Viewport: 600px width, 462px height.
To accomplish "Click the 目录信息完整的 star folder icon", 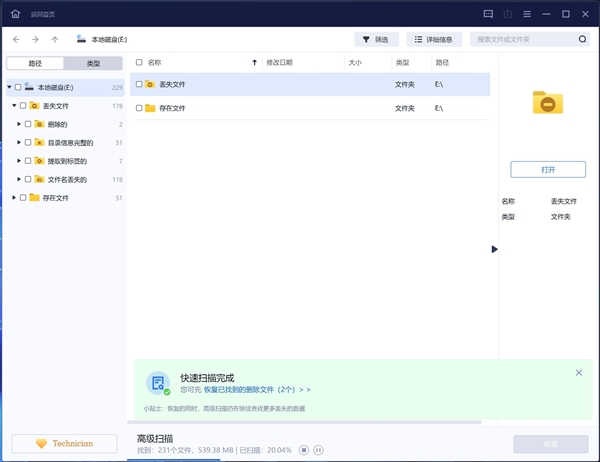I will (x=39, y=142).
